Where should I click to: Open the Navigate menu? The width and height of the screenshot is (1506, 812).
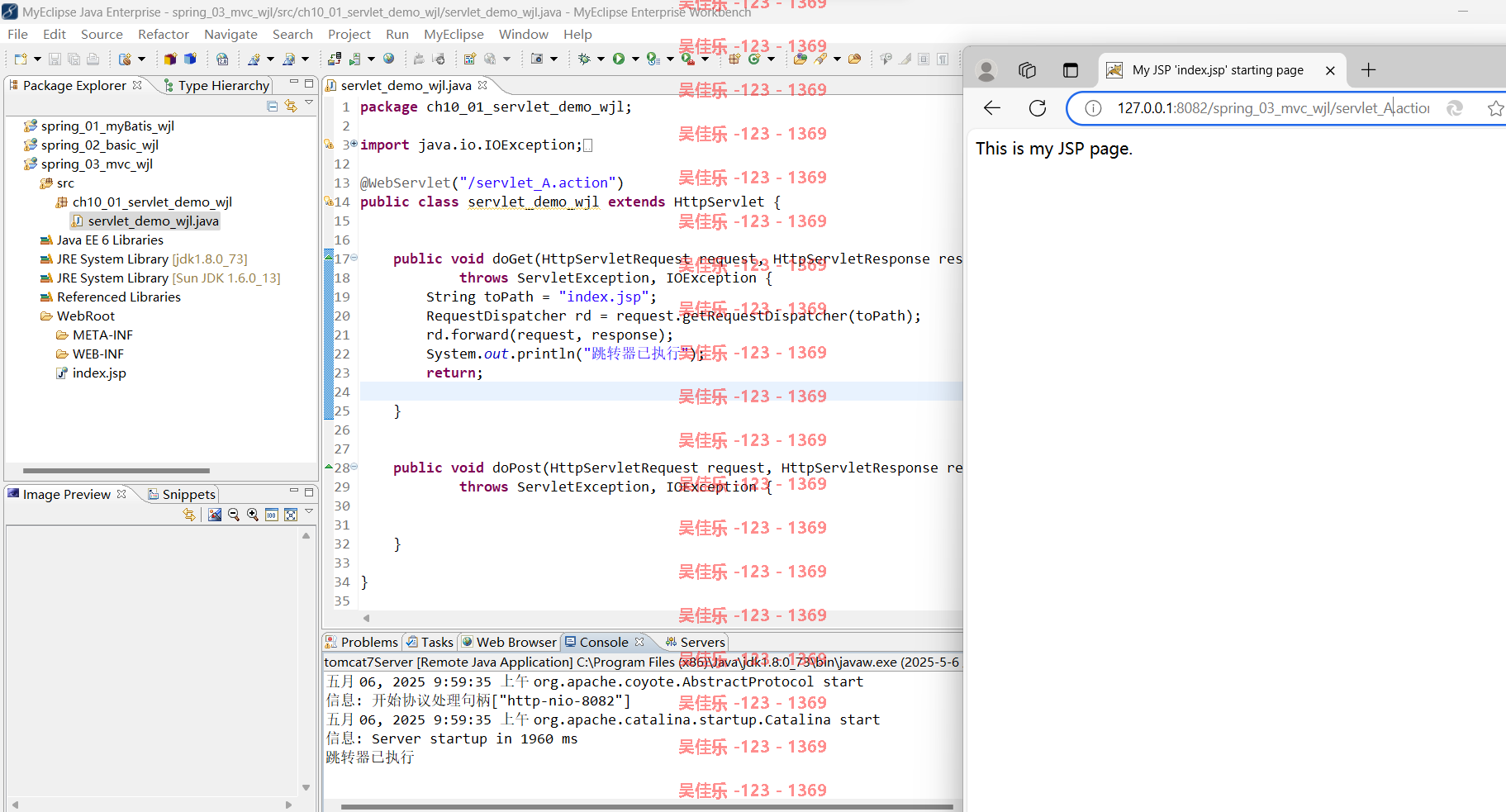click(230, 34)
